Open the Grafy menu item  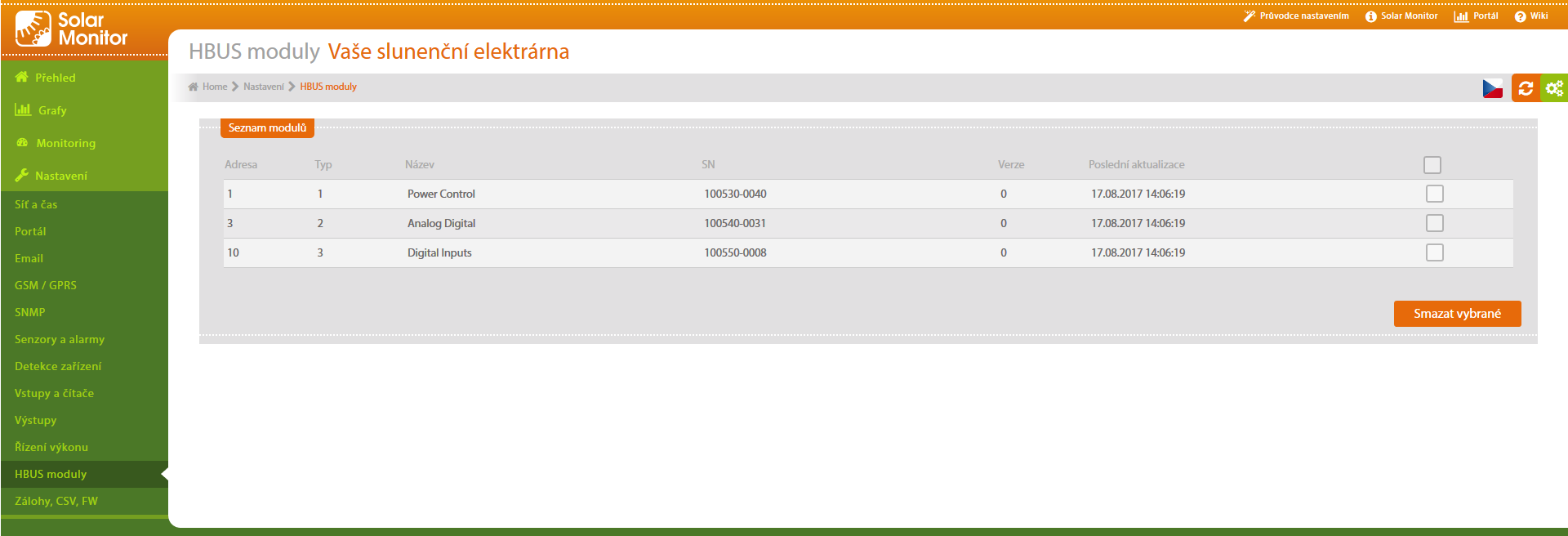coord(52,110)
